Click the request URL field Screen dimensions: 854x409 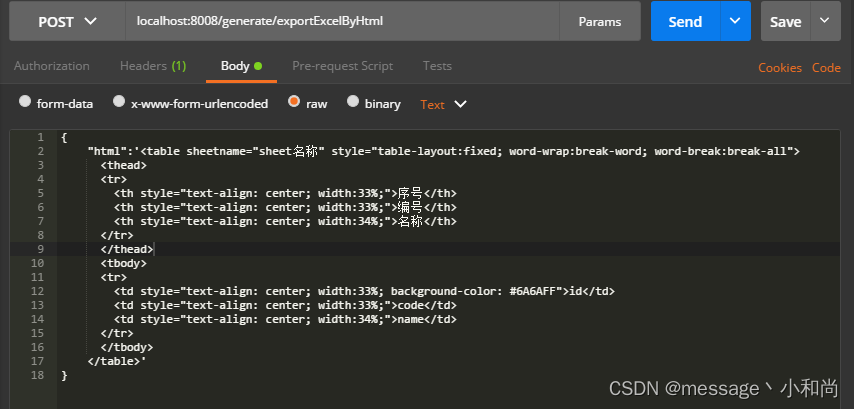(x=343, y=22)
